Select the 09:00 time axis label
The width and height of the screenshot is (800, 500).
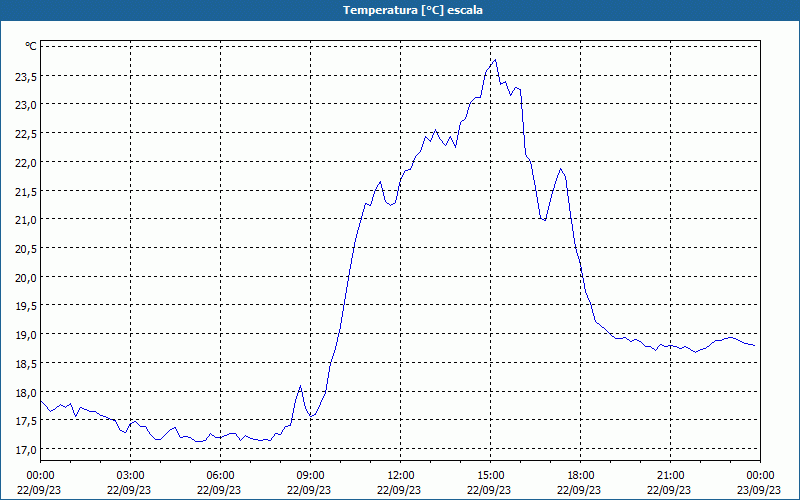[310, 476]
